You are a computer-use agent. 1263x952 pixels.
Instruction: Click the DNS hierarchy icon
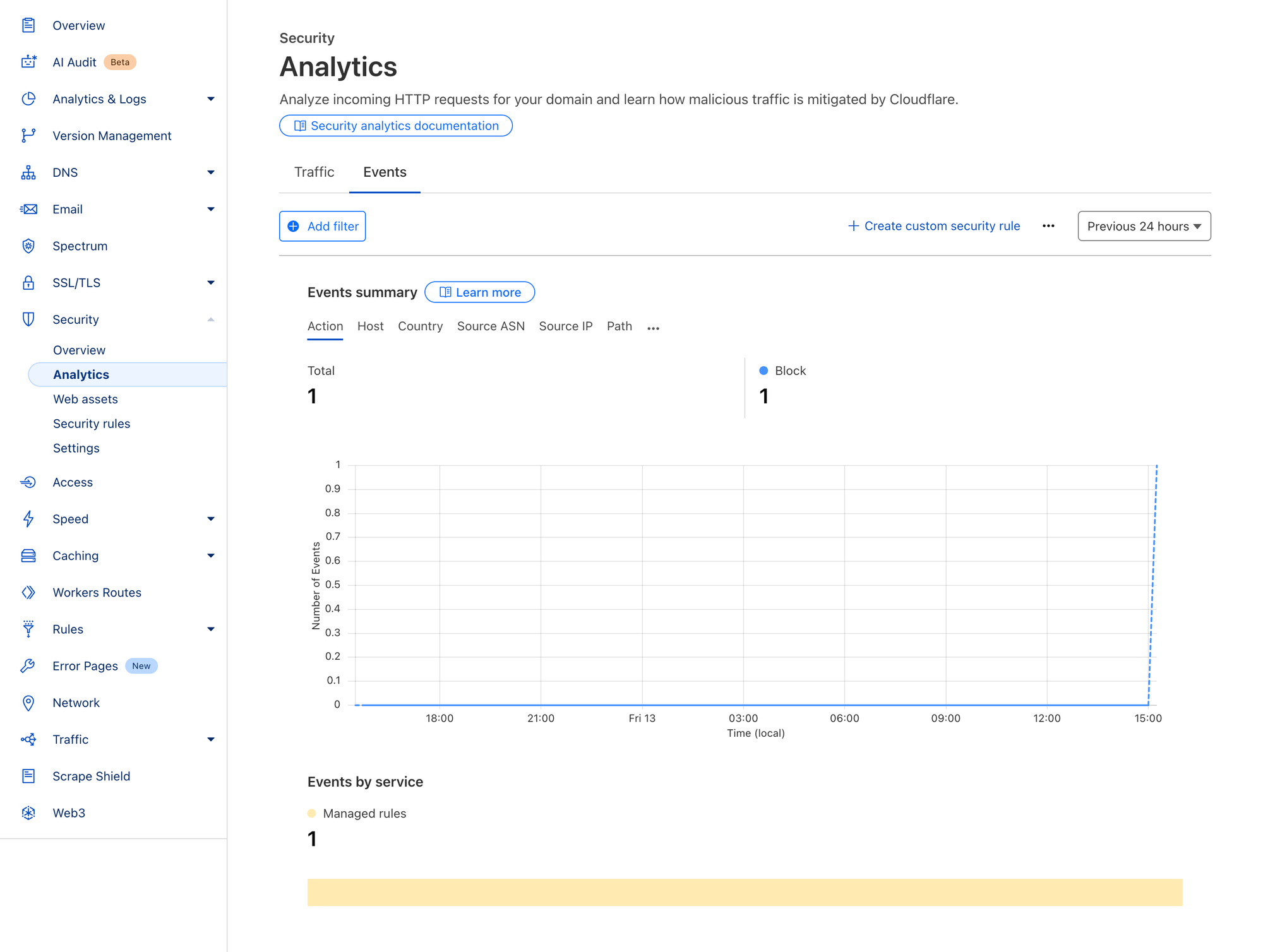[x=28, y=172]
